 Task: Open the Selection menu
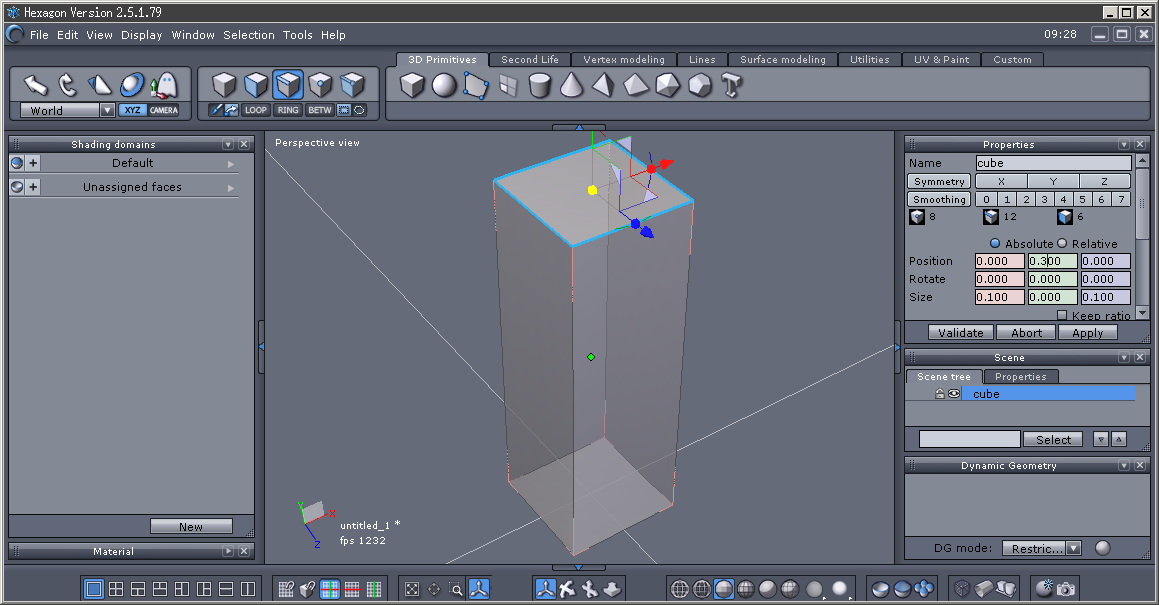[248, 35]
